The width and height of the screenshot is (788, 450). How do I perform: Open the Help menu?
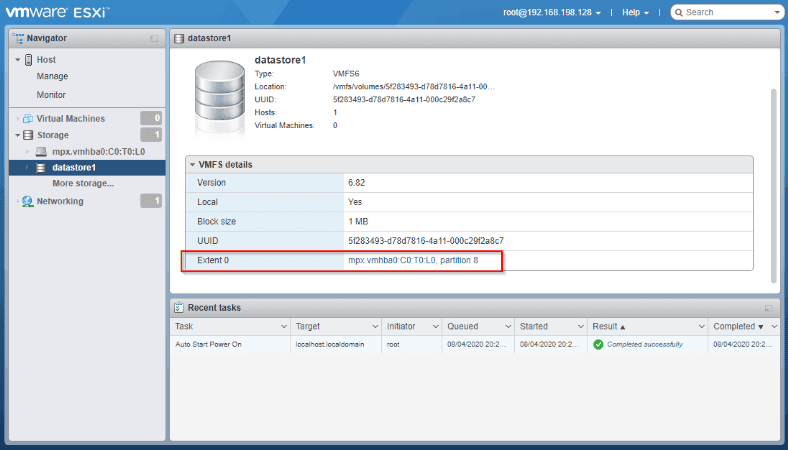point(635,12)
